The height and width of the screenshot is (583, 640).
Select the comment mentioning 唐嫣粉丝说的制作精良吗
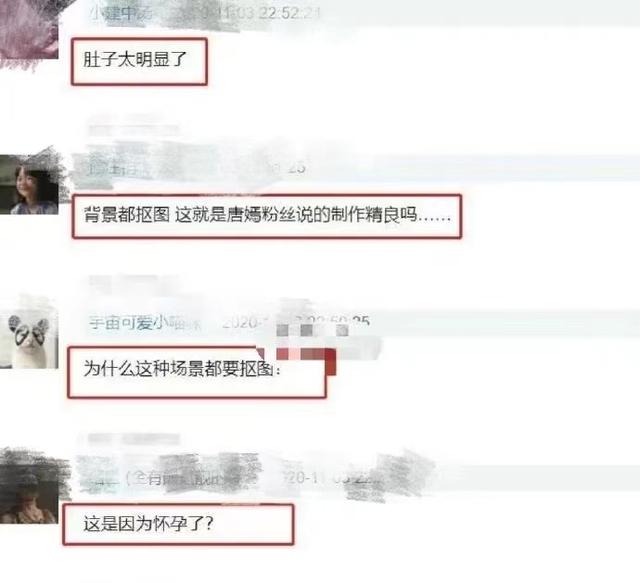(267, 216)
